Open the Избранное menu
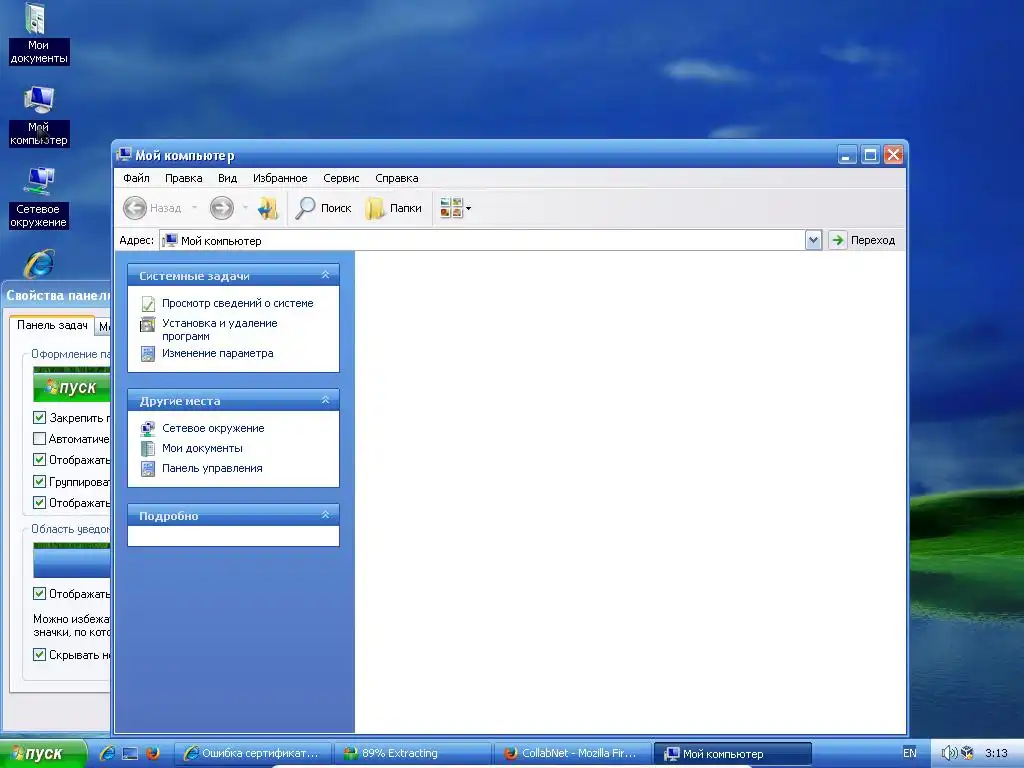The width and height of the screenshot is (1024, 768). point(280,178)
